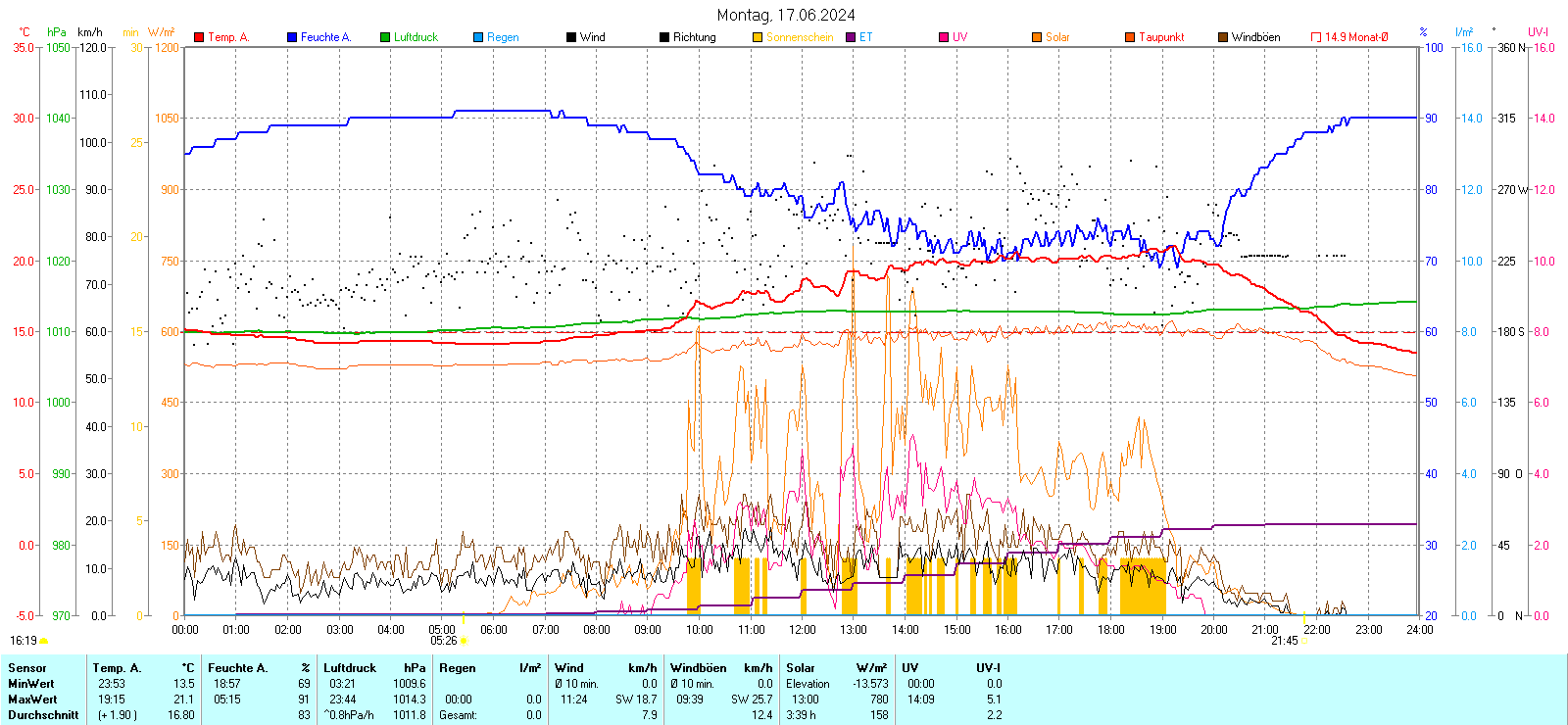
Task: Click the red Temp. A. legend square
Action: (199, 37)
